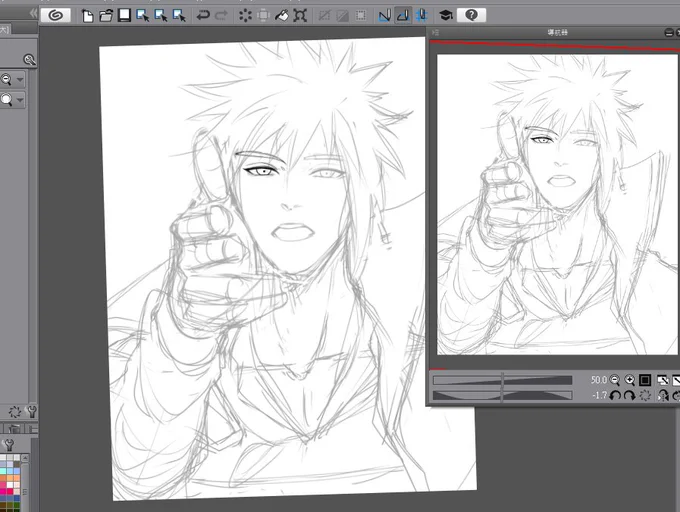680x512 pixels.
Task: Toggle snap to special ruler
Action: tap(403, 16)
